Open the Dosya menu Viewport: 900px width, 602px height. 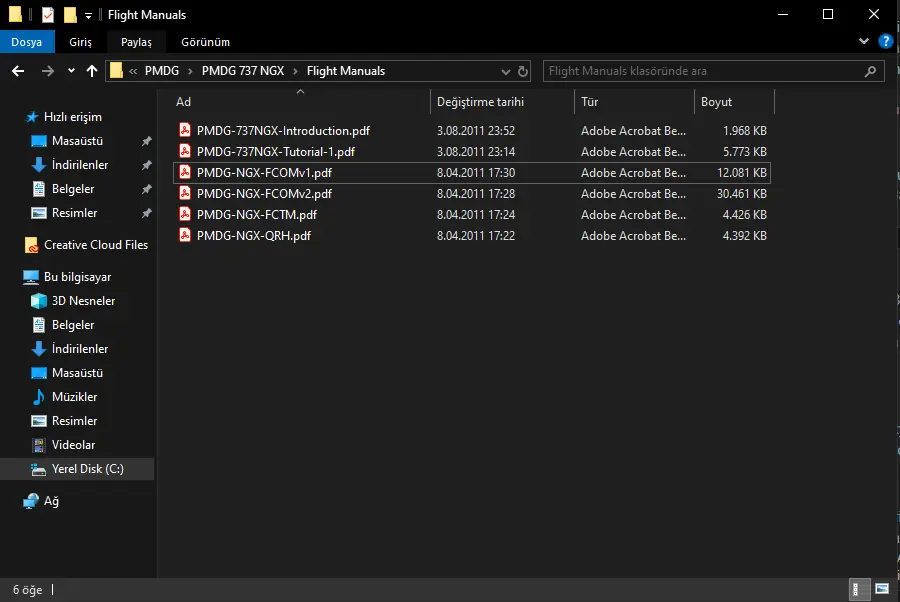pyautogui.click(x=27, y=42)
